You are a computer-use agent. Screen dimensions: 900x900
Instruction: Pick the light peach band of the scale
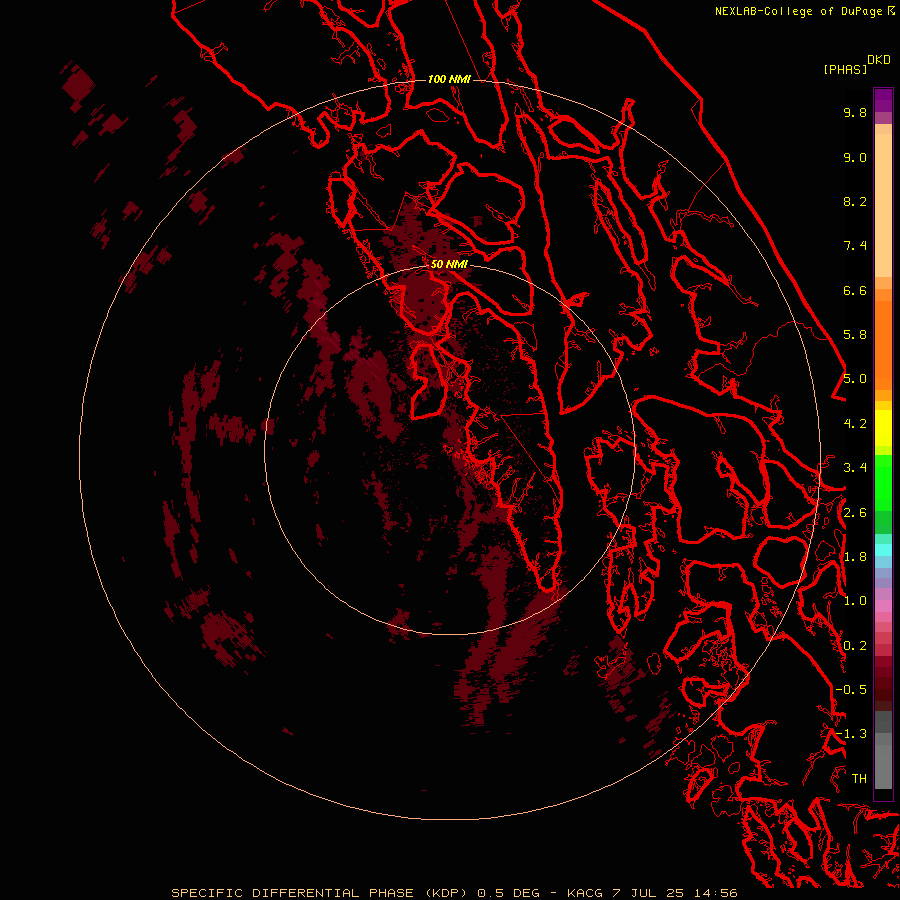coord(883,205)
